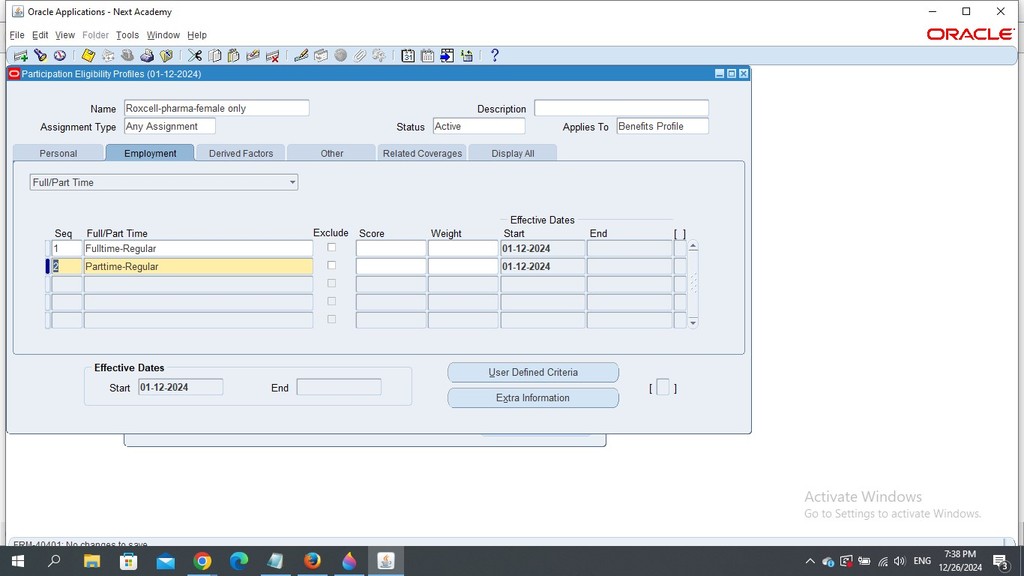
Task: Click the profile Effective Dates Start field
Action: point(180,387)
